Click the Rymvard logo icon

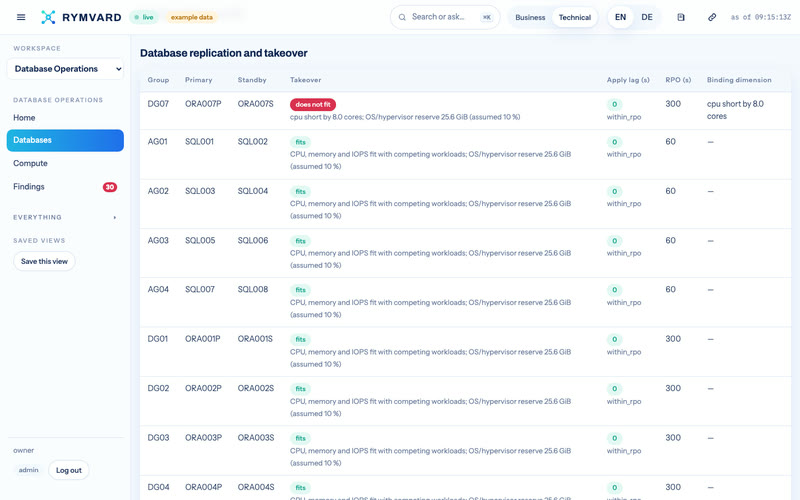48,17
